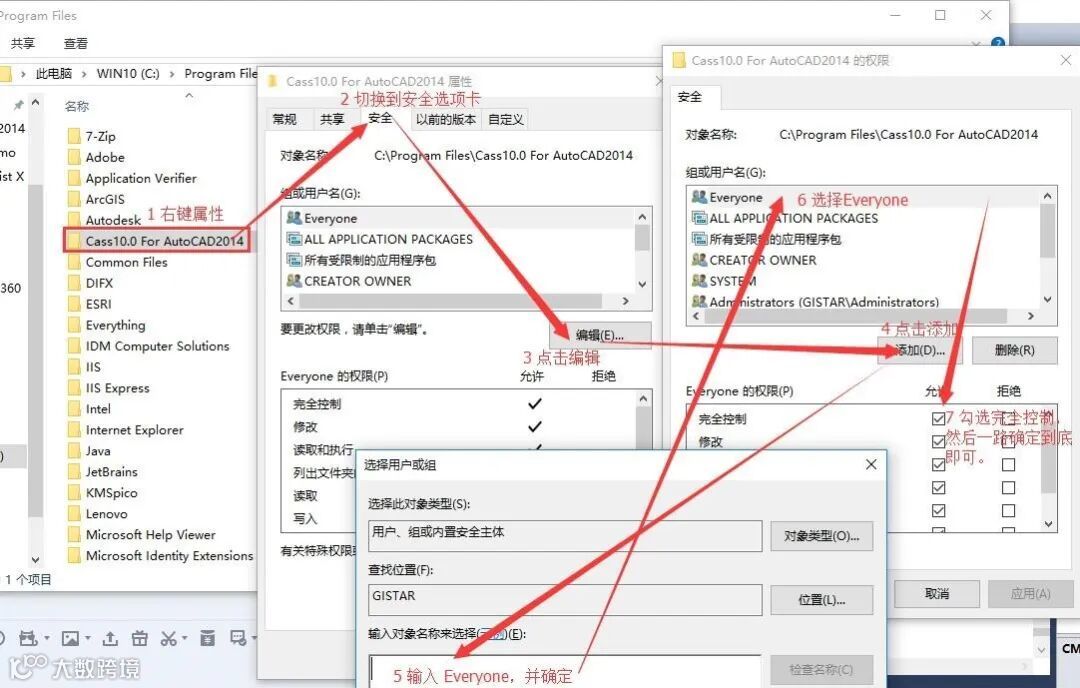This screenshot has height=688, width=1080.
Task: Select the Everything folder
Action: [x=115, y=324]
